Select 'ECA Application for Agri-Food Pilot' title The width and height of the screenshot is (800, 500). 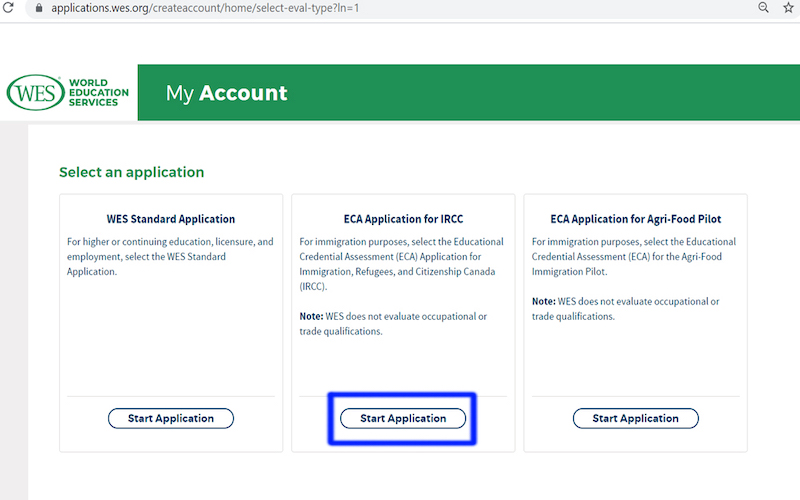point(636,219)
